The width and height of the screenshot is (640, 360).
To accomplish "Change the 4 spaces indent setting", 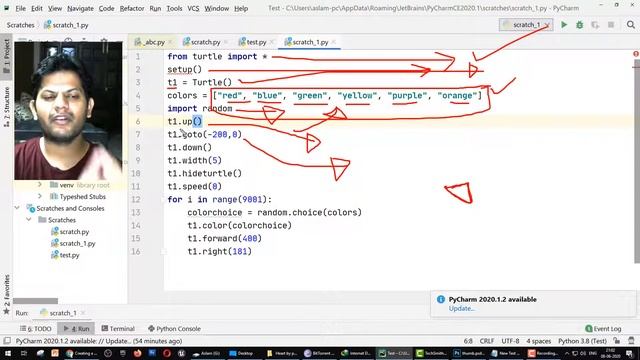I will [538, 341].
